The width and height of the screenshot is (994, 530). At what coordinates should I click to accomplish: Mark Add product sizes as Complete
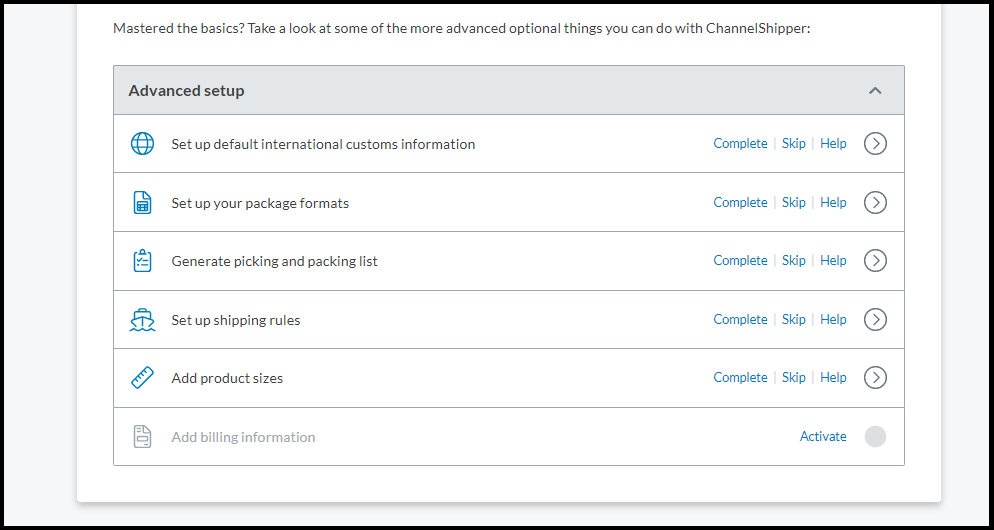(740, 377)
